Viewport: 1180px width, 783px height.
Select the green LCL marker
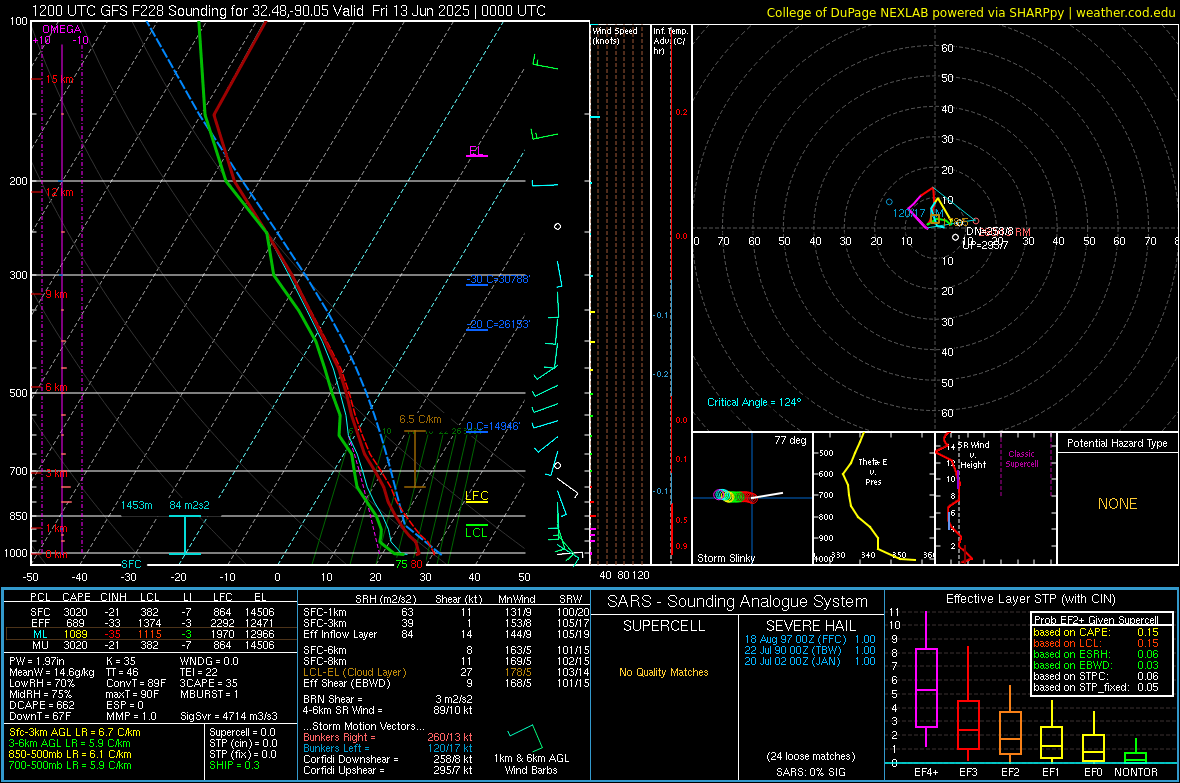pyautogui.click(x=476, y=532)
